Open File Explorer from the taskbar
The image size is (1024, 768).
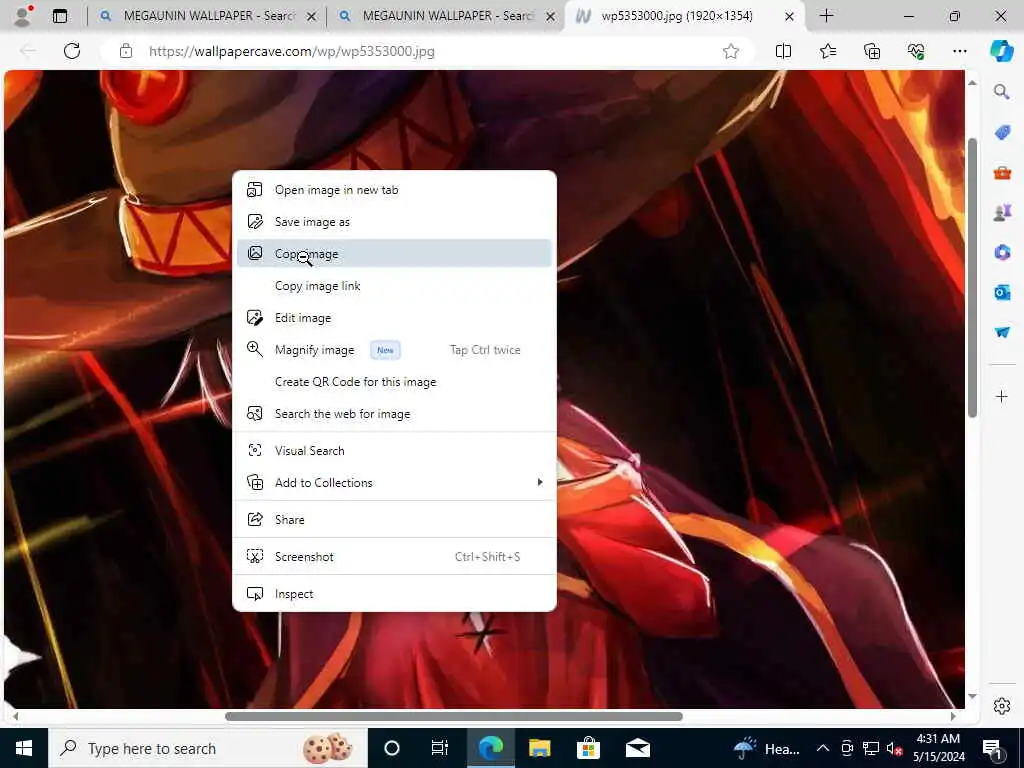[539, 748]
